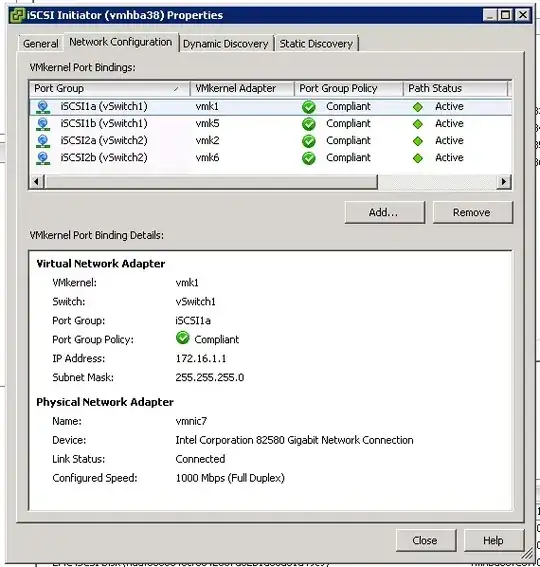Viewport: 540px width, 567px height.
Task: Open the Dynamic Discovery tab
Action: coord(225,44)
